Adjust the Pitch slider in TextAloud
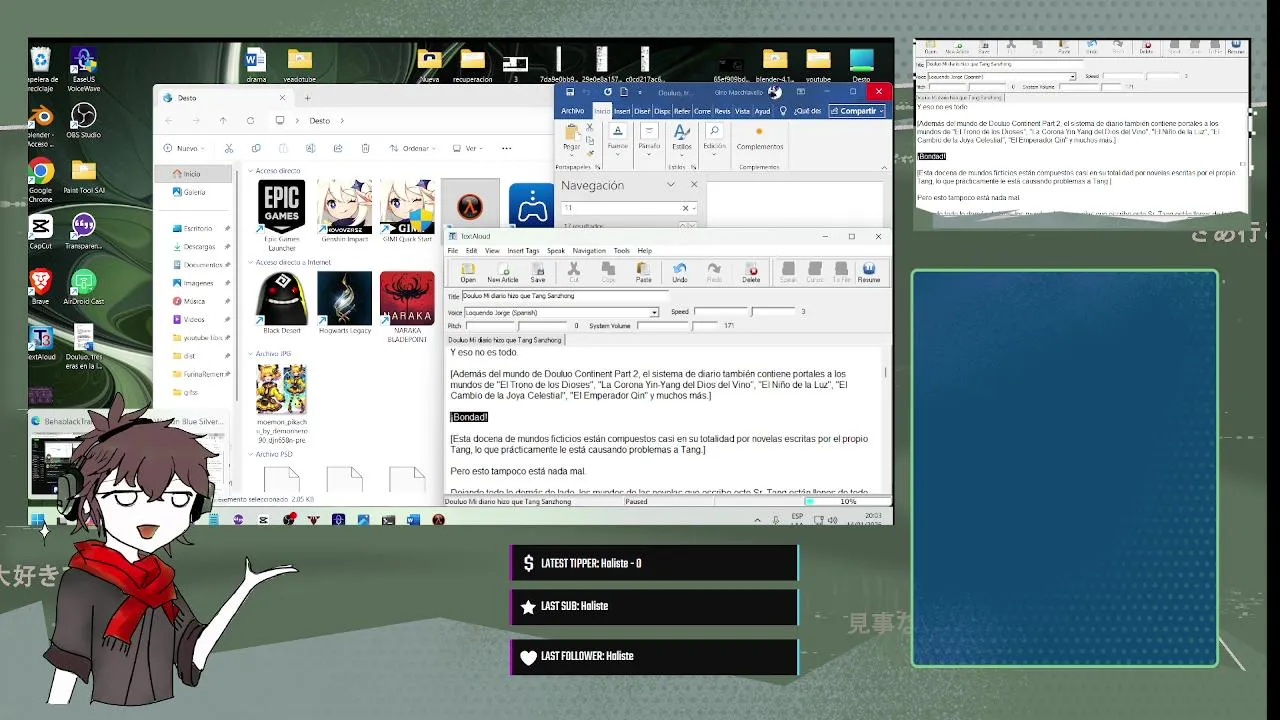 click(x=517, y=326)
